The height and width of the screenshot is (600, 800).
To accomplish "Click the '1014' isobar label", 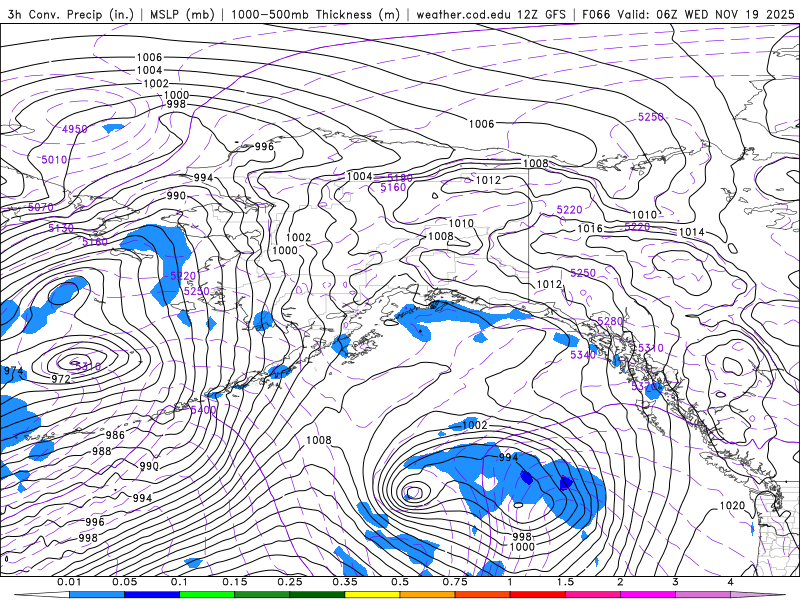I will click(692, 232).
